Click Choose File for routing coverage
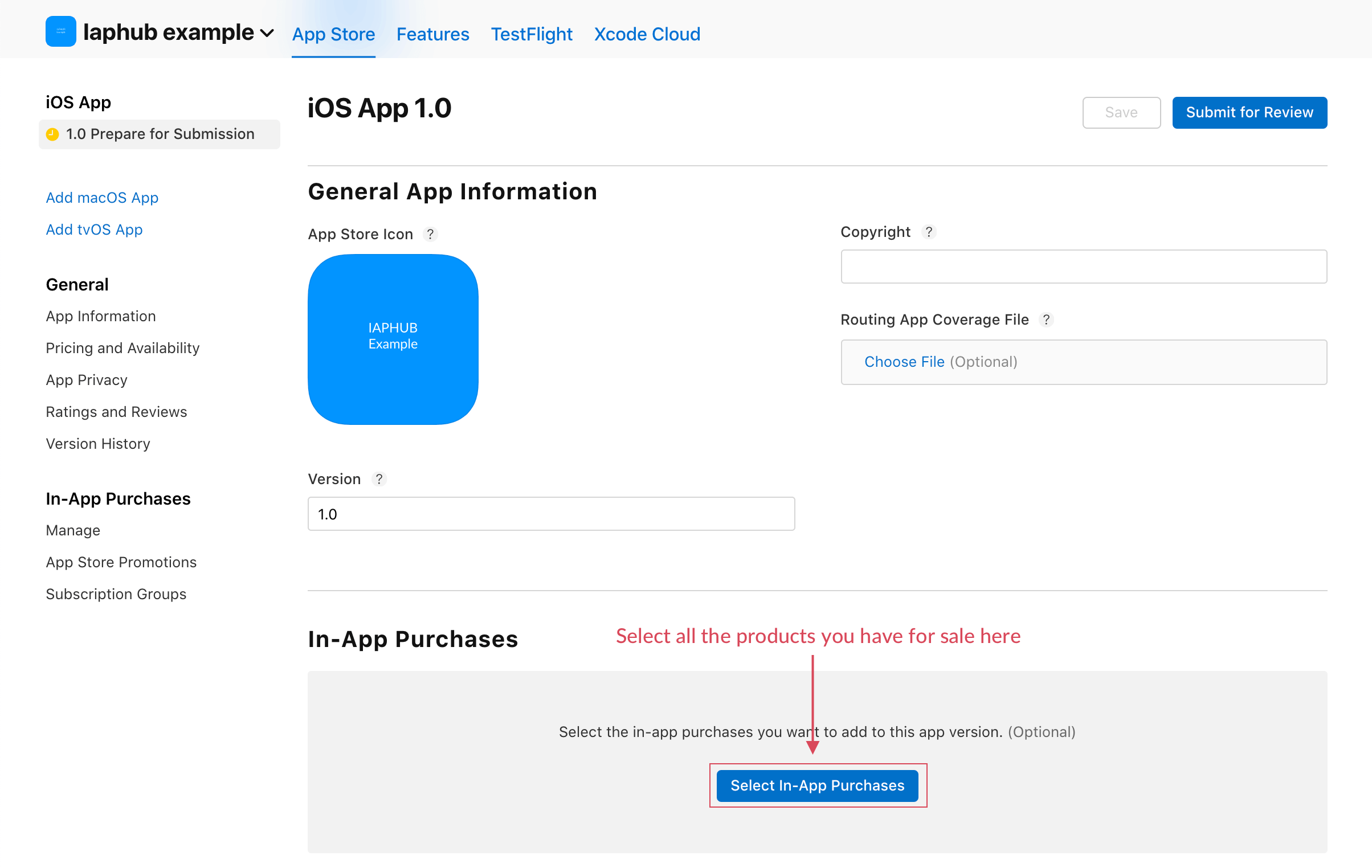Image resolution: width=1372 pixels, height=868 pixels. pos(904,362)
